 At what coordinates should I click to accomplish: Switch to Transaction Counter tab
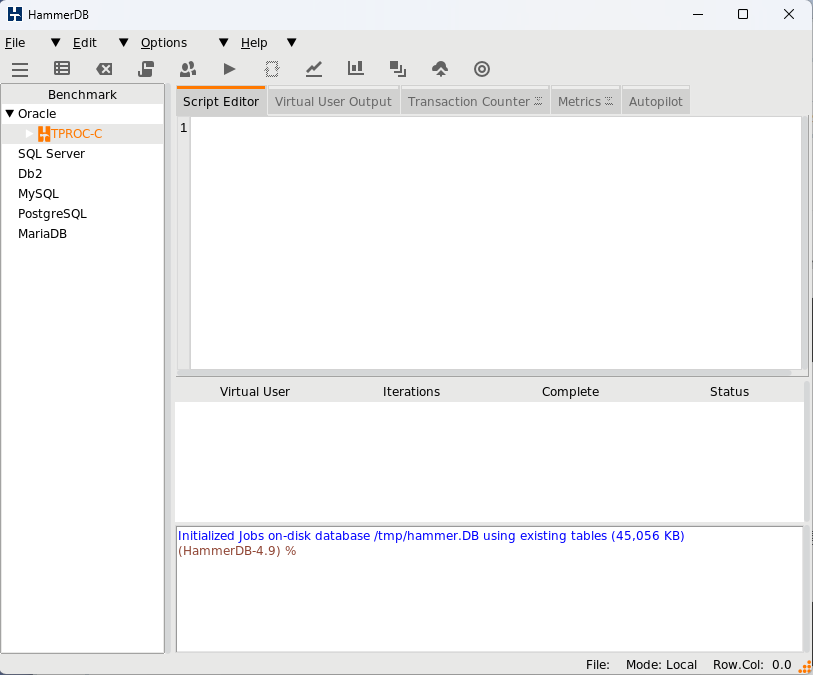coord(474,102)
